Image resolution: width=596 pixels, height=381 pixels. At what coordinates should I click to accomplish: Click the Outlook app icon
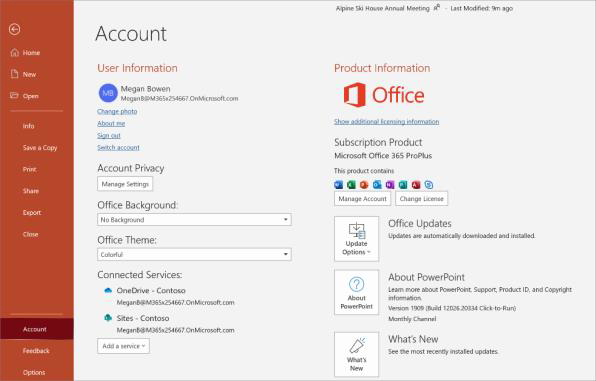(x=377, y=185)
